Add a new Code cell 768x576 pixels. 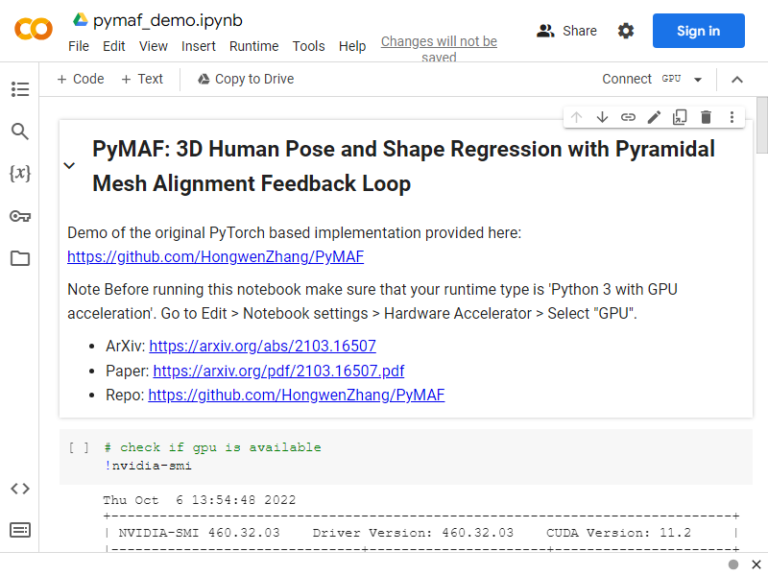80,79
